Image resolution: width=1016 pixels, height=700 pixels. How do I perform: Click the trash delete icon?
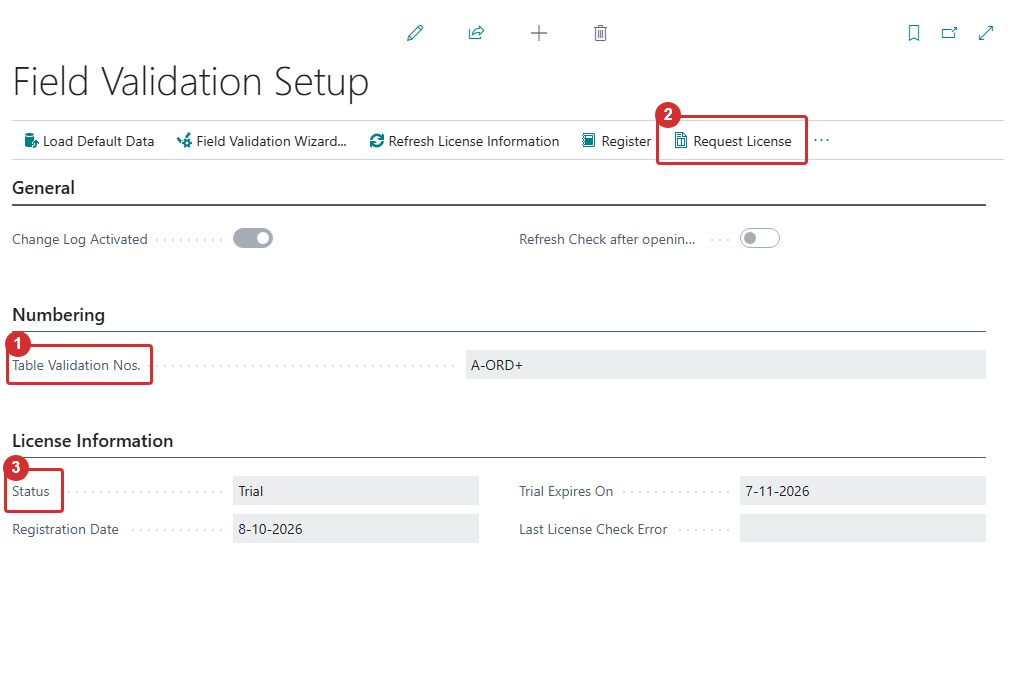click(x=600, y=33)
